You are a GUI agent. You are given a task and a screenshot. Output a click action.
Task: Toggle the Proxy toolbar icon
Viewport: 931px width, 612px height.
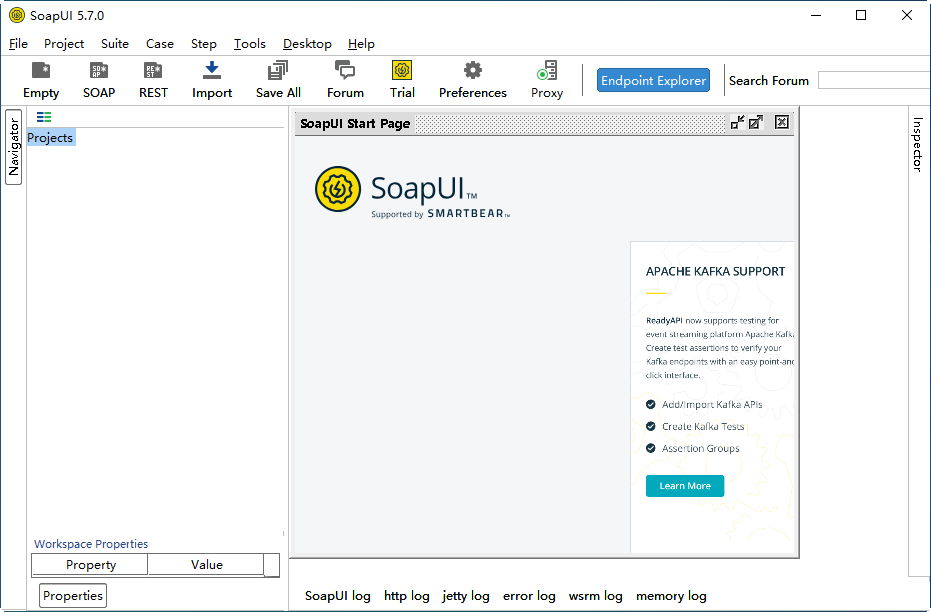point(547,80)
